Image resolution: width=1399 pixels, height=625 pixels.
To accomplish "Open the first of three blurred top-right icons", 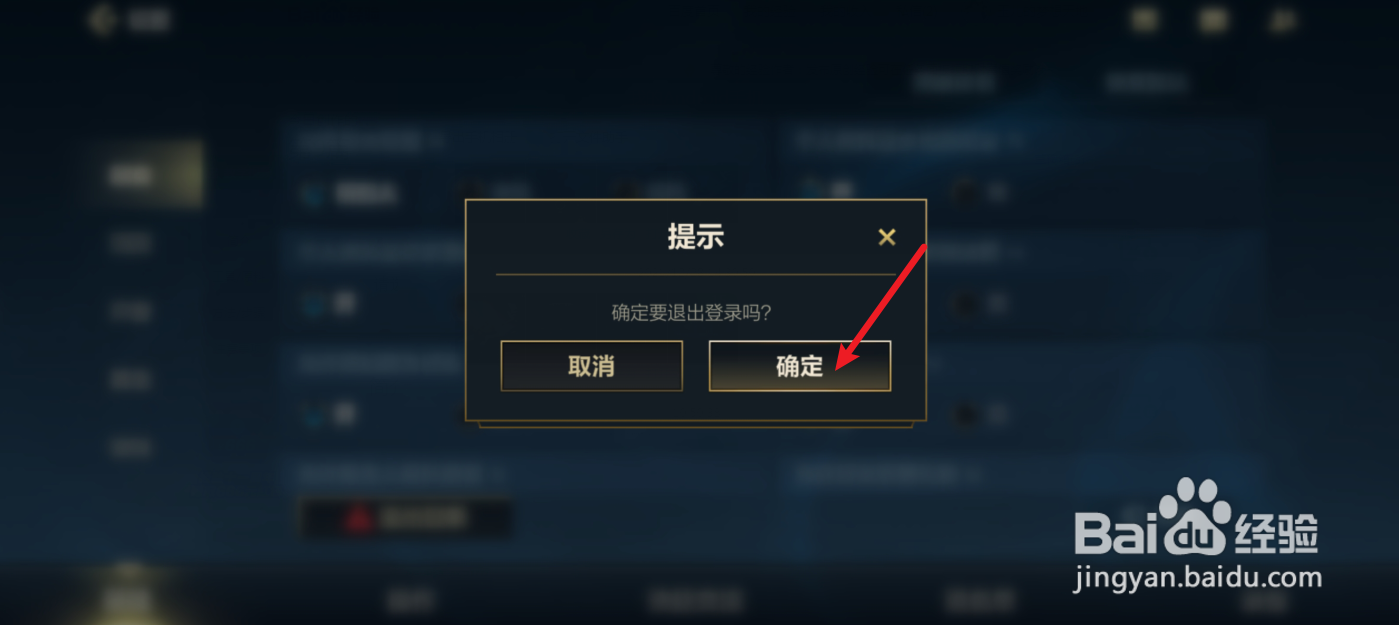I will (x=1145, y=19).
